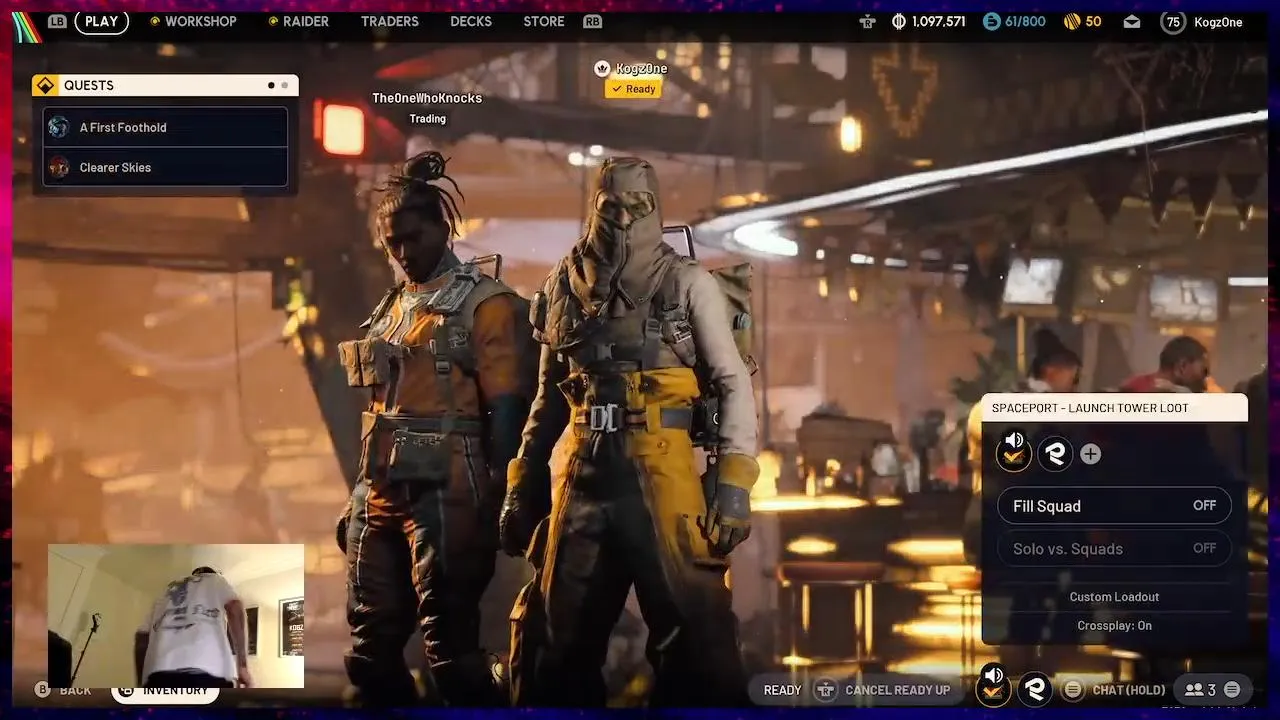Open the A First Foothold quest

click(x=165, y=127)
